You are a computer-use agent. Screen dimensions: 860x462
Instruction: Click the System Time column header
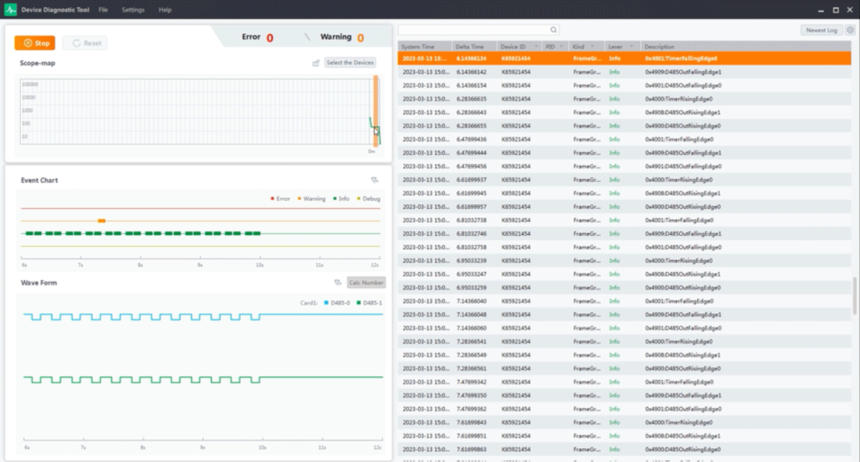pos(425,47)
